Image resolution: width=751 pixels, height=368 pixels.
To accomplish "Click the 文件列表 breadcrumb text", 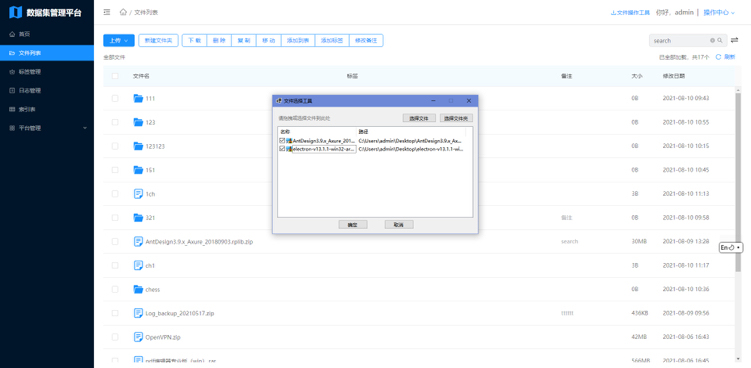I will 146,12.
